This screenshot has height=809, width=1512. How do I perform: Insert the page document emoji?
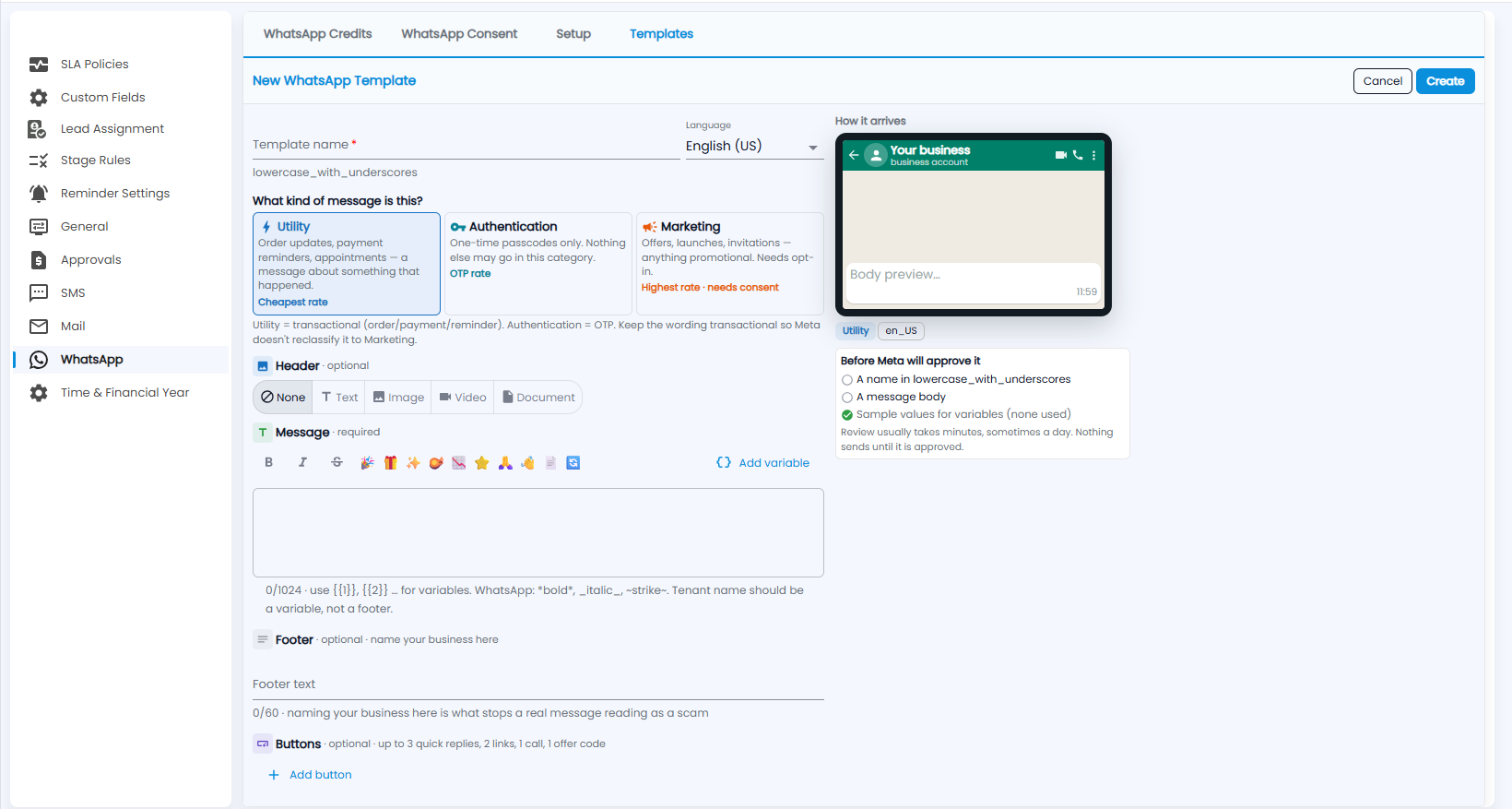550,463
